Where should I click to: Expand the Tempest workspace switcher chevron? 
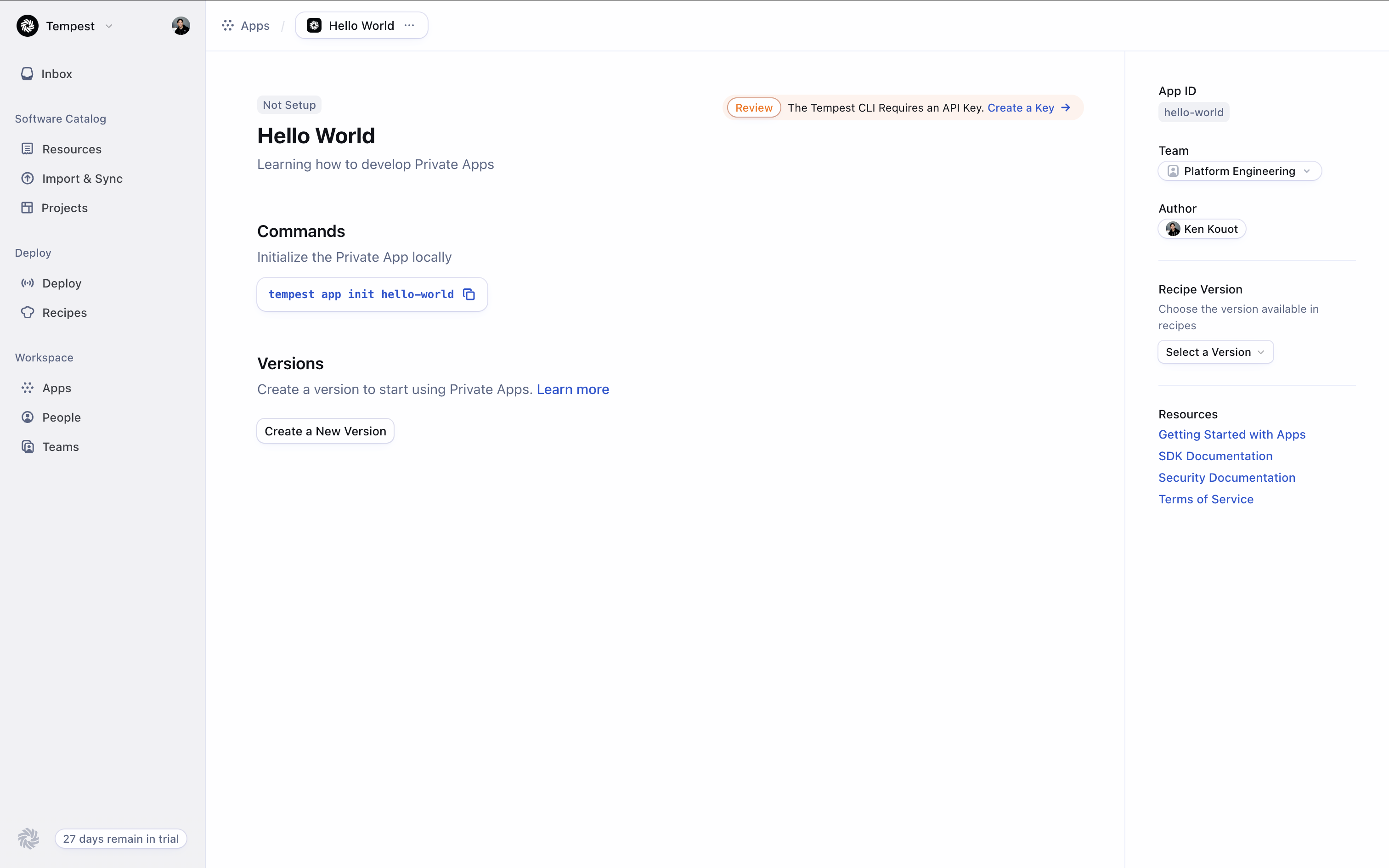point(109,27)
